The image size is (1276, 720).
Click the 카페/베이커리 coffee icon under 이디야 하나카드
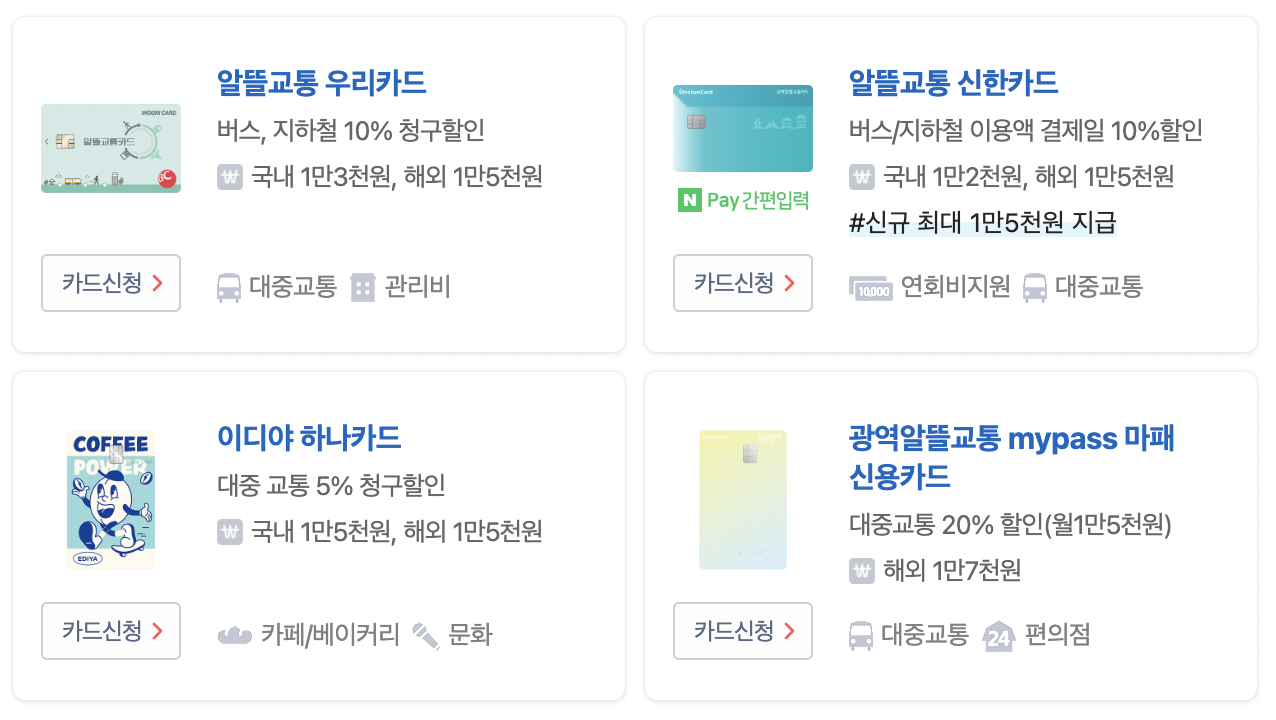pyautogui.click(x=234, y=634)
